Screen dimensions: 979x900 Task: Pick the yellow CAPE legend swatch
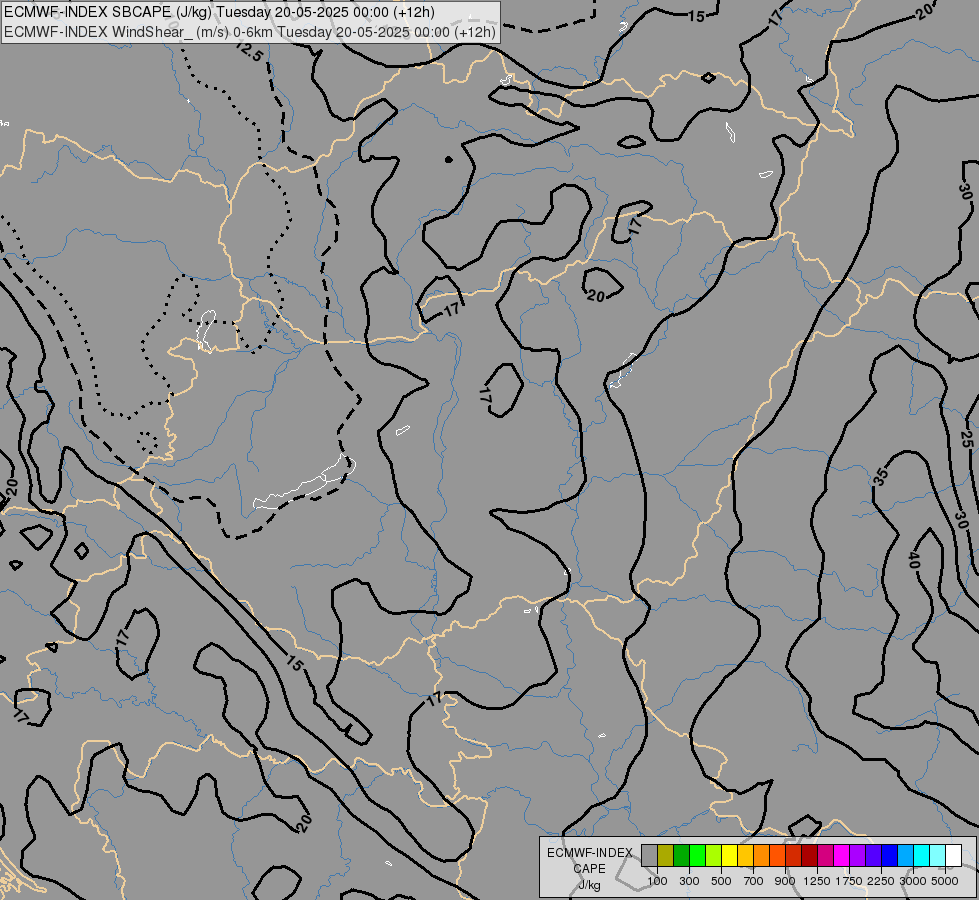tap(729, 855)
